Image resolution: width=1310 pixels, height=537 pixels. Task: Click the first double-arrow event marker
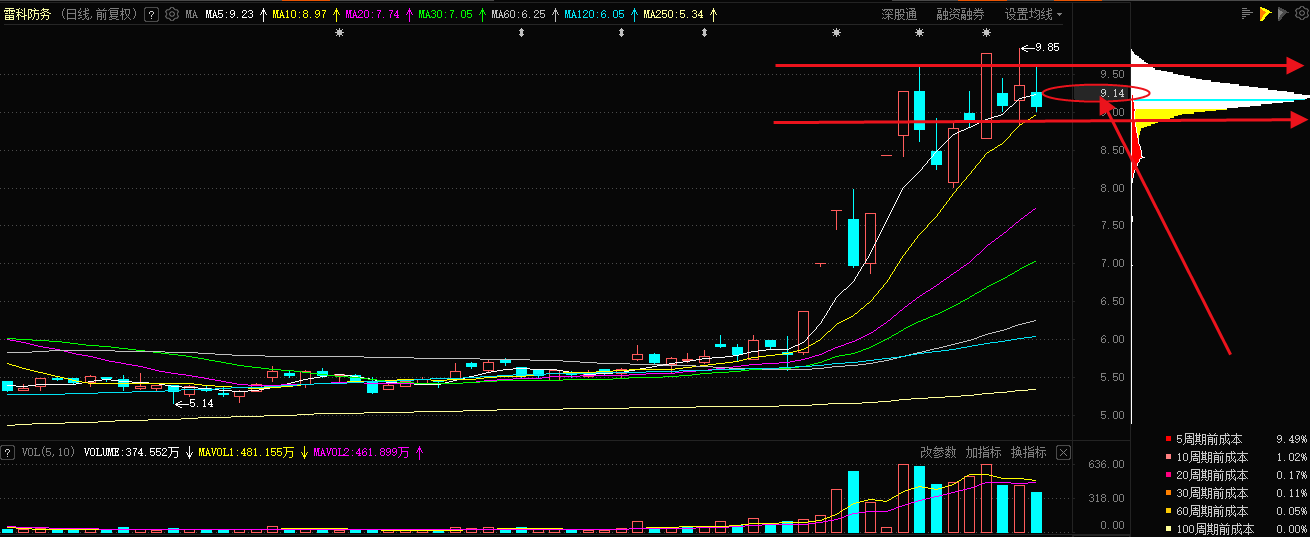(x=521, y=33)
